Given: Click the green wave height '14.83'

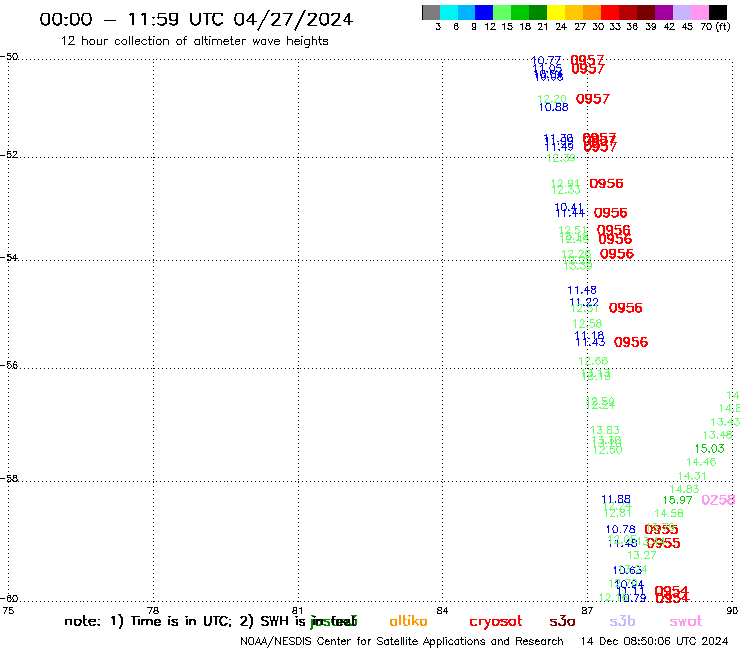Looking at the screenshot, I should (684, 489).
